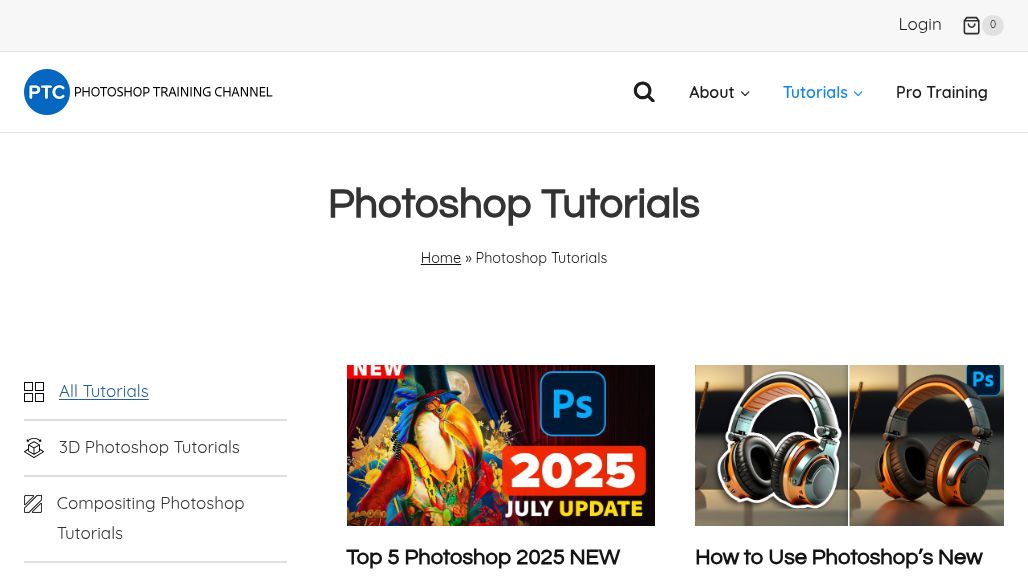Viewport: 1028px width, 578px height.
Task: Click the All Tutorials grid icon
Action: pyautogui.click(x=34, y=392)
